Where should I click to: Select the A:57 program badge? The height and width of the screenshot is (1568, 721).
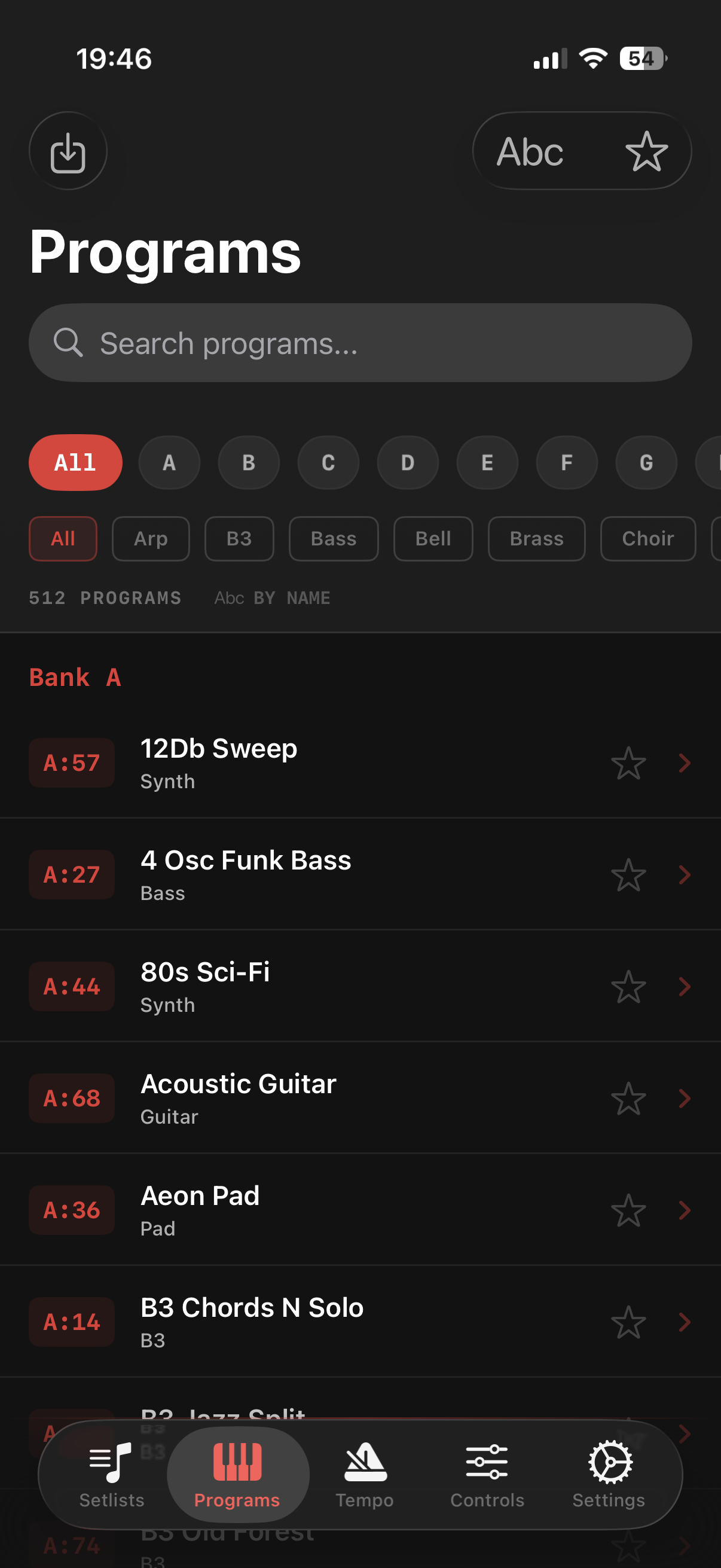click(72, 763)
